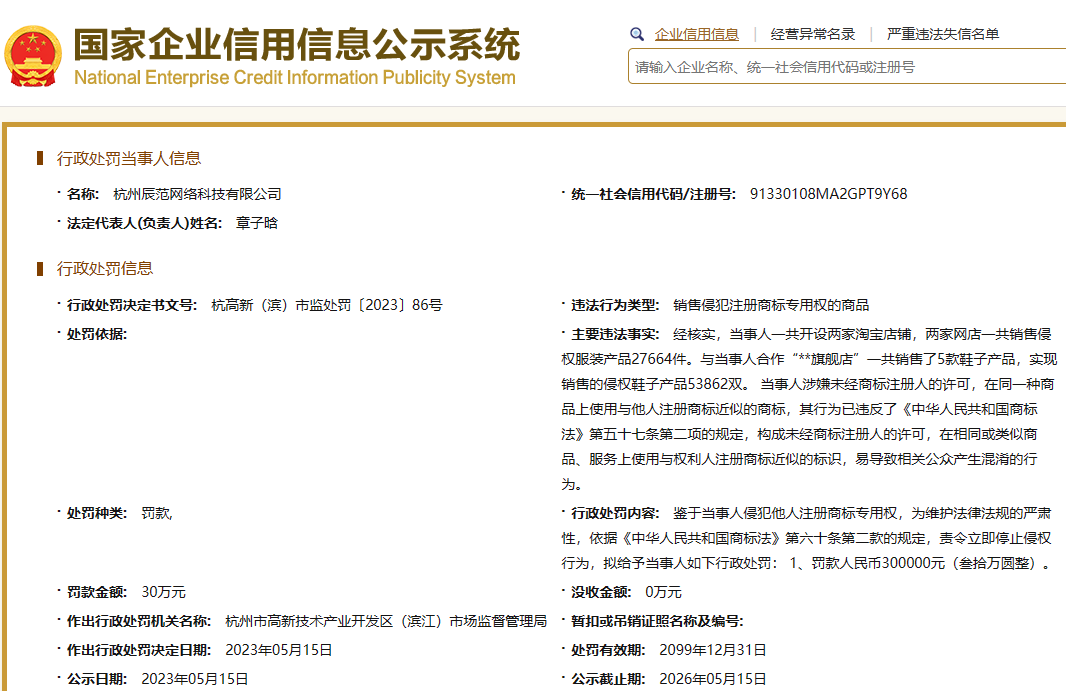The width and height of the screenshot is (1066, 691).
Task: Click the fine amount 30万元
Action: pyautogui.click(x=163, y=592)
